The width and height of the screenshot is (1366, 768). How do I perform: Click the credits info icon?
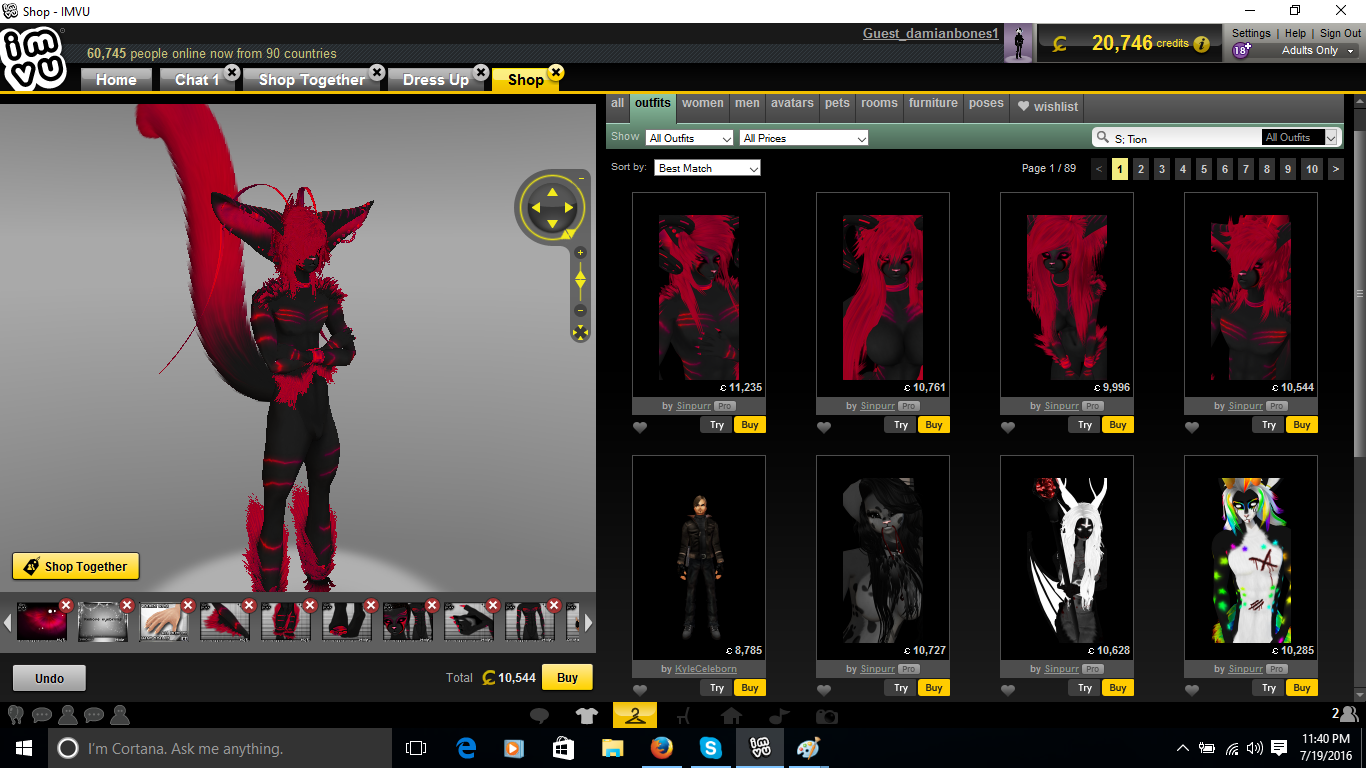[x=1202, y=44]
